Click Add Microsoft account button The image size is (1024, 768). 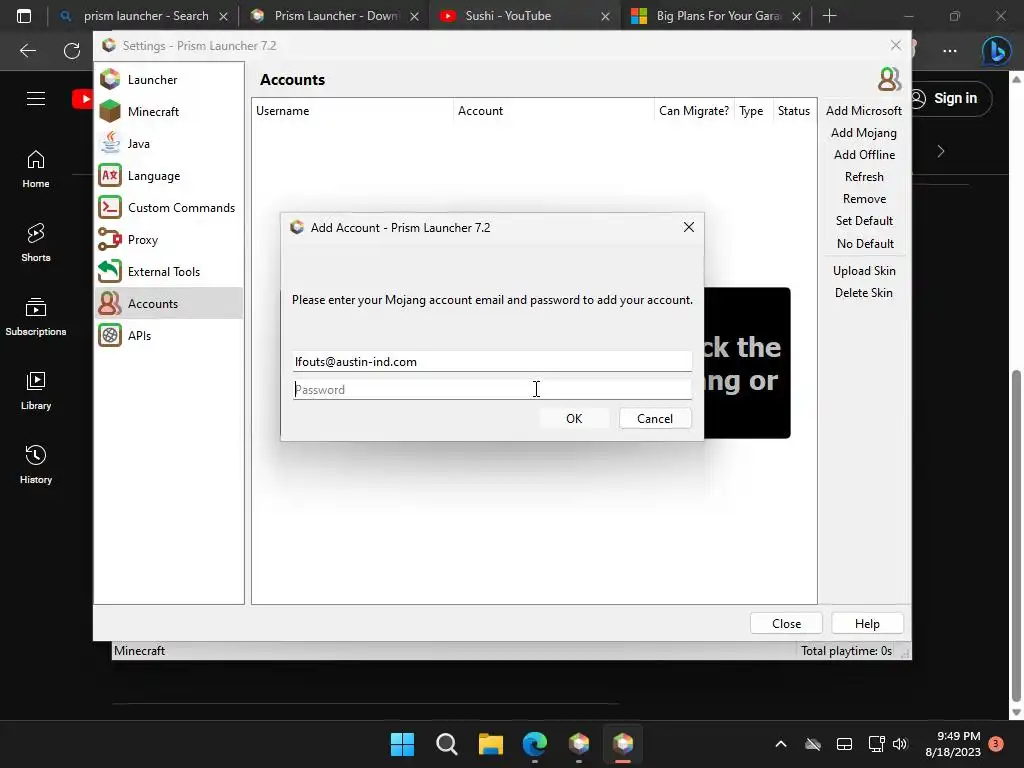(x=863, y=111)
